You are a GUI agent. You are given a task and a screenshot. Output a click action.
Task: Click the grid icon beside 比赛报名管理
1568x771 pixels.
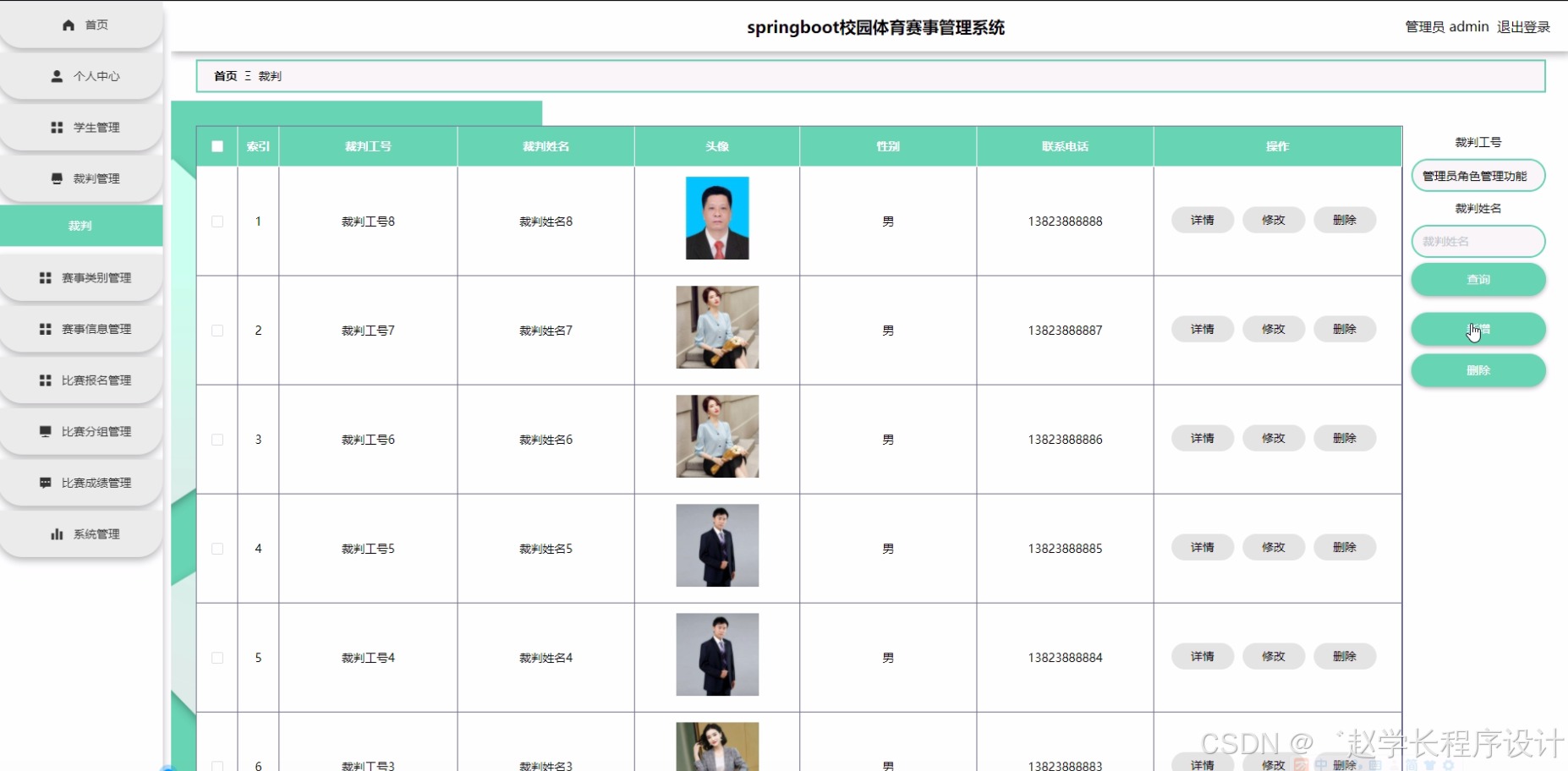pos(46,380)
